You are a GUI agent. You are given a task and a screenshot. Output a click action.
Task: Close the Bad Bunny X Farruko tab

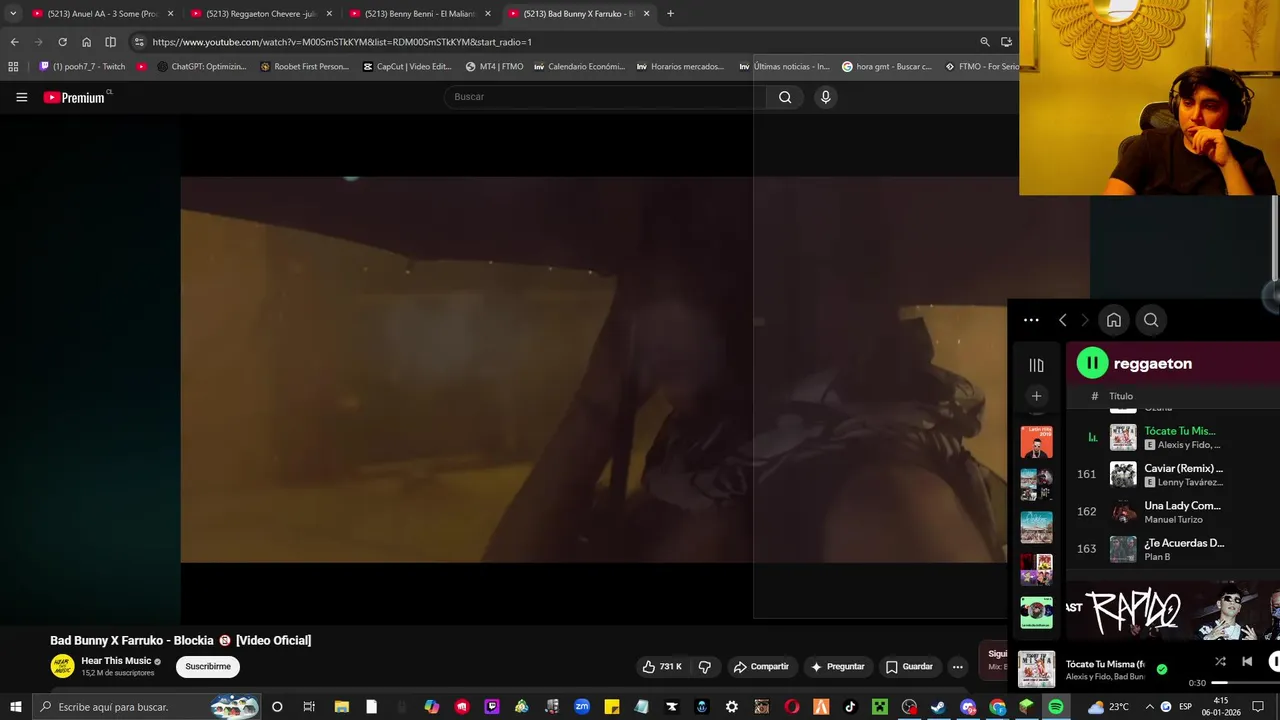[647, 14]
